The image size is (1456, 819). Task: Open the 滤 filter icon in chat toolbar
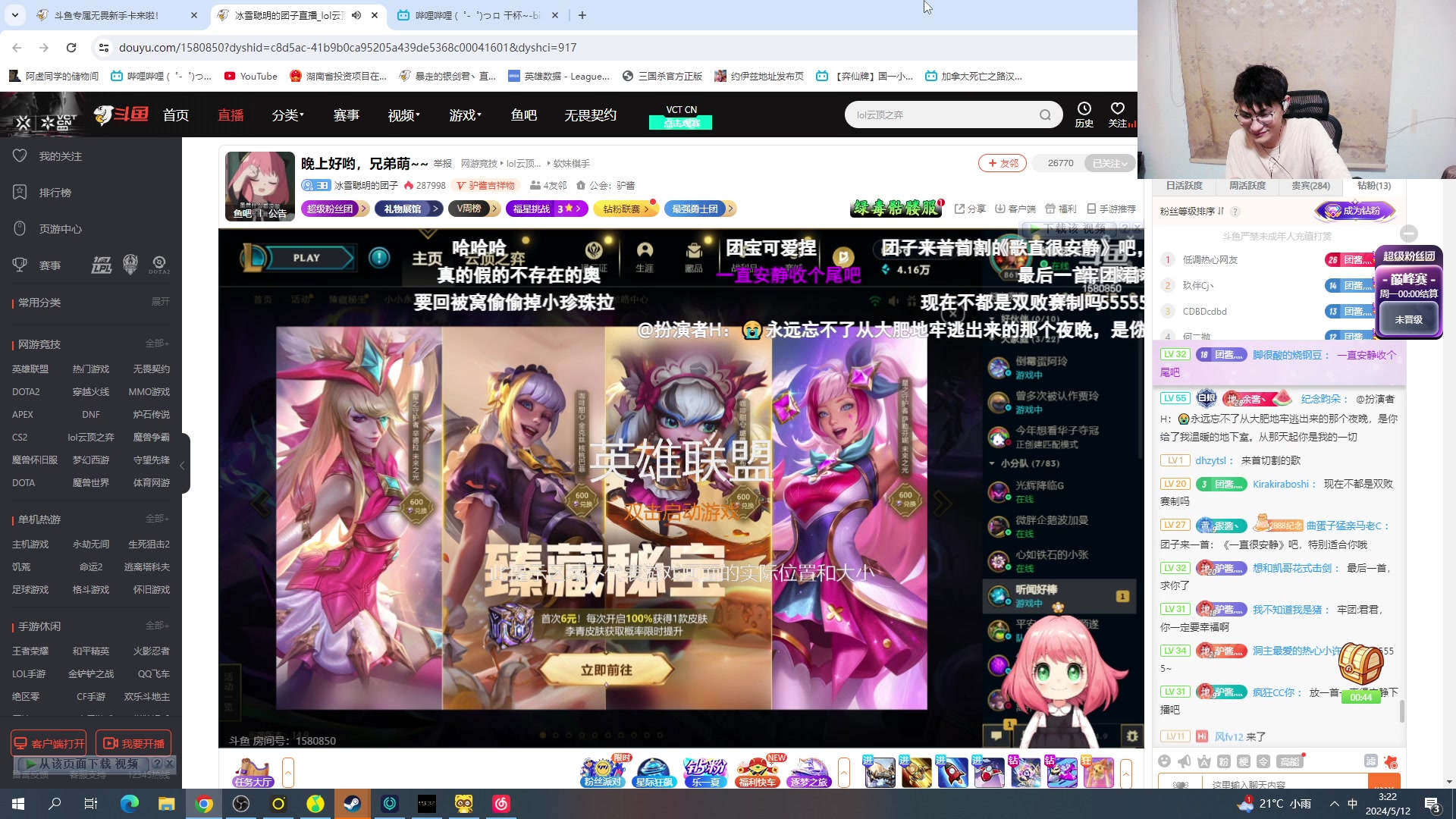pos(1370,761)
